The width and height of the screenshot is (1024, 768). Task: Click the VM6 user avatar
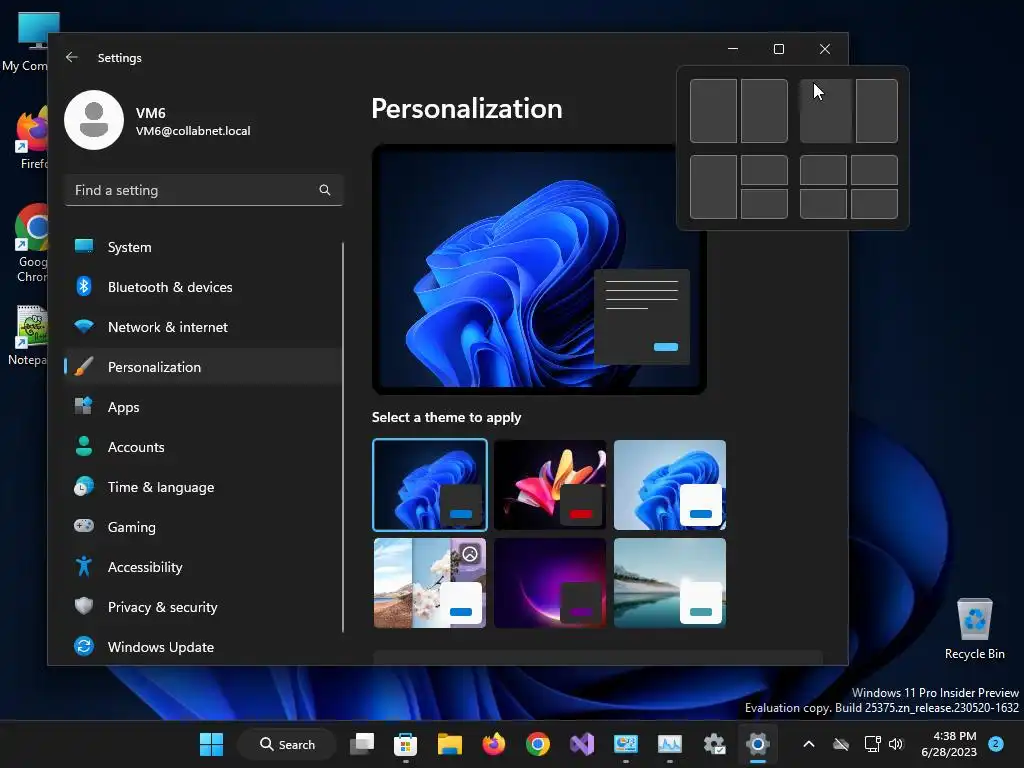click(94, 120)
